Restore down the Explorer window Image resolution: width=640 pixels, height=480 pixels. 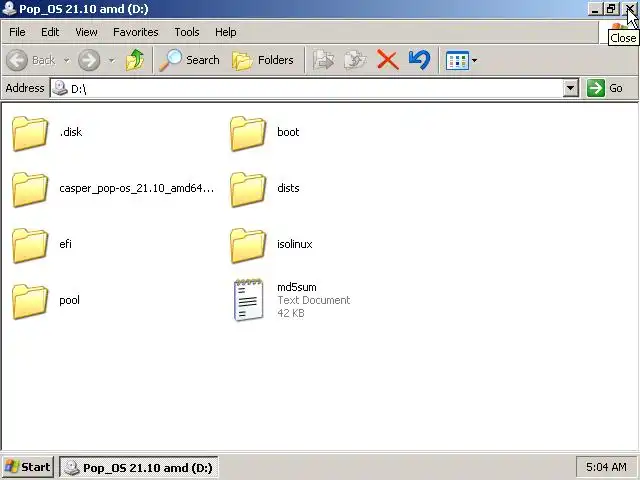(611, 9)
